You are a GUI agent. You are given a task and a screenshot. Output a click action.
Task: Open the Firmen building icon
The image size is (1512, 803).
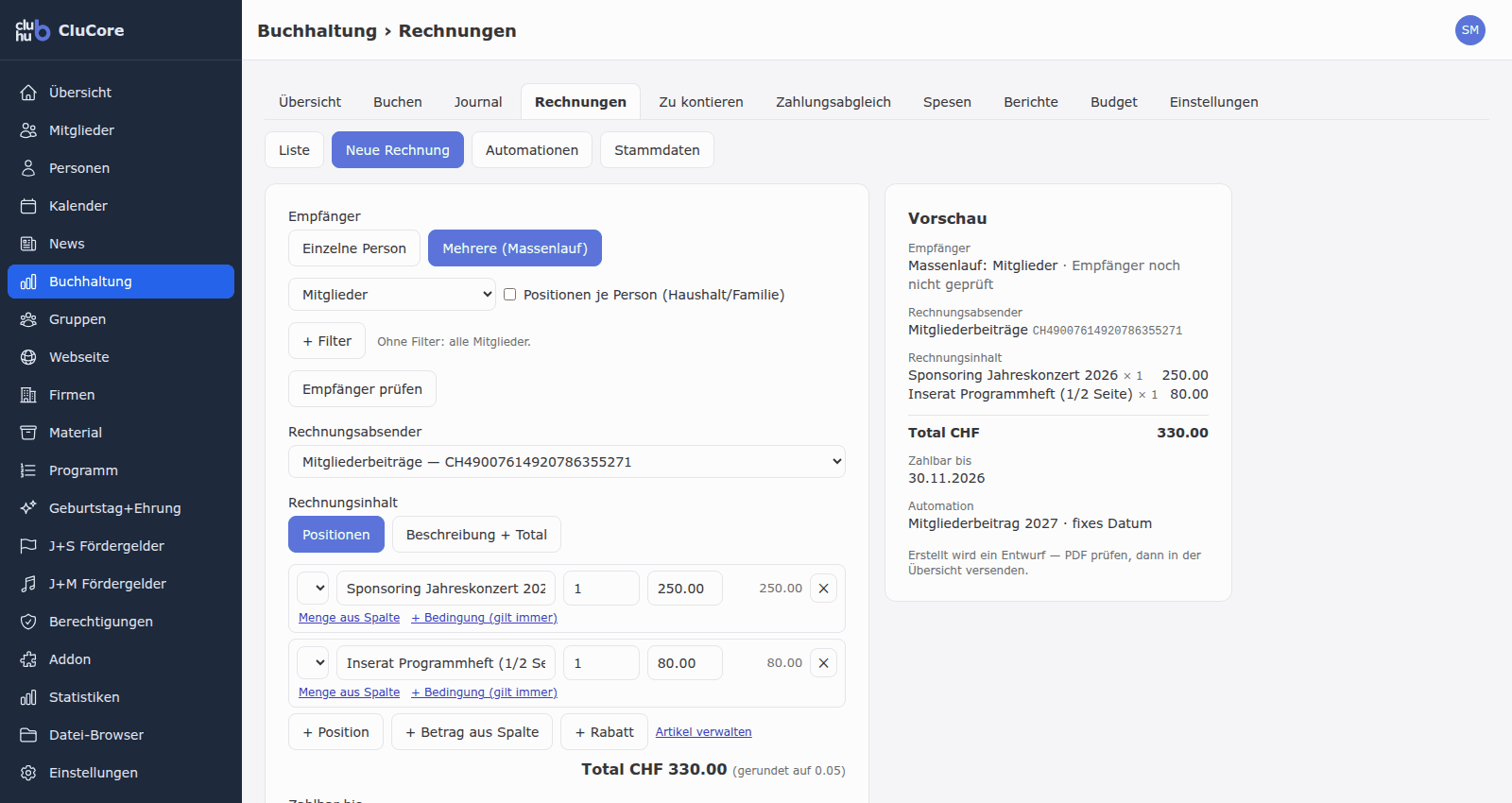[x=28, y=395]
